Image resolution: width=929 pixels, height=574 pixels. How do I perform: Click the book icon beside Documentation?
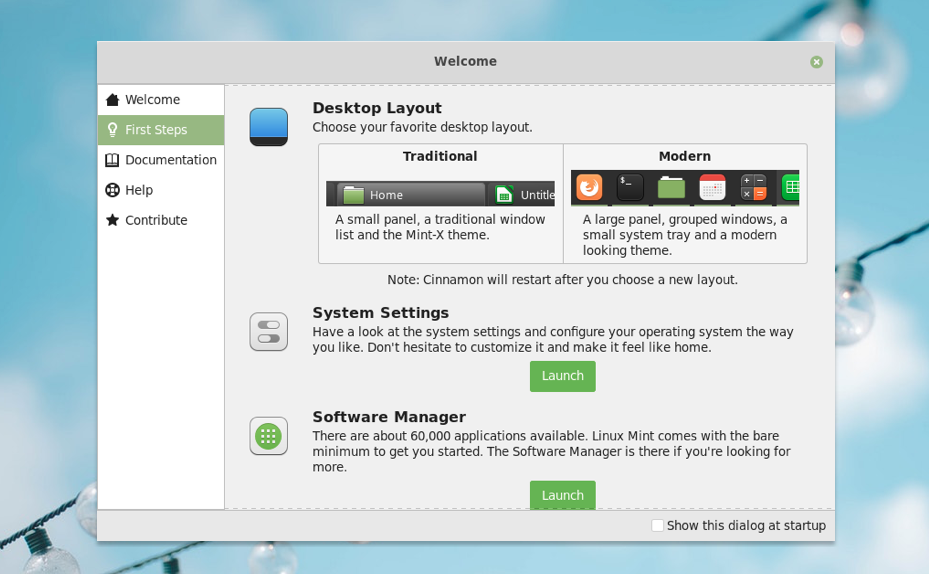click(x=112, y=160)
